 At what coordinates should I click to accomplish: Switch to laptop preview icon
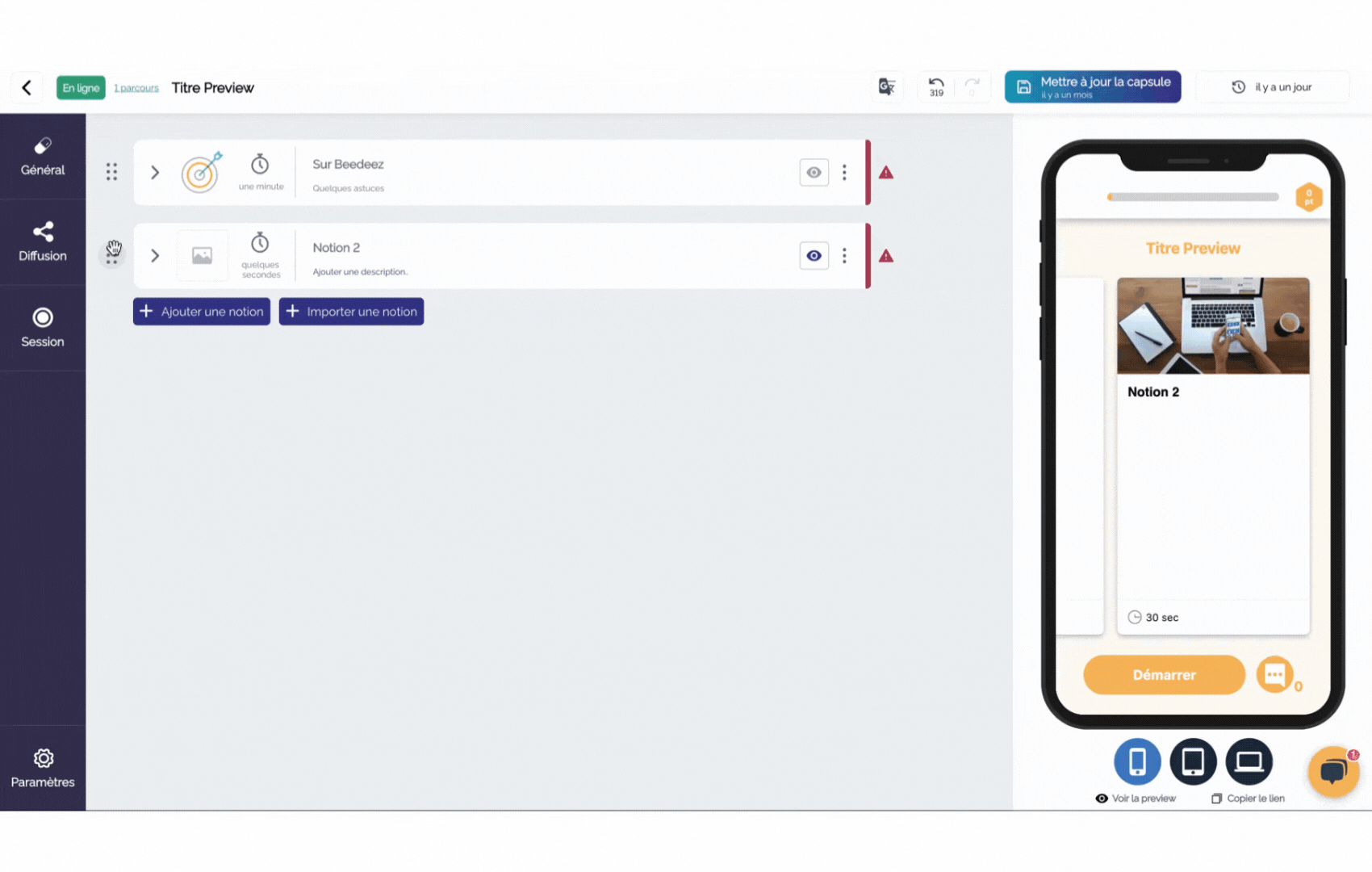click(1249, 761)
